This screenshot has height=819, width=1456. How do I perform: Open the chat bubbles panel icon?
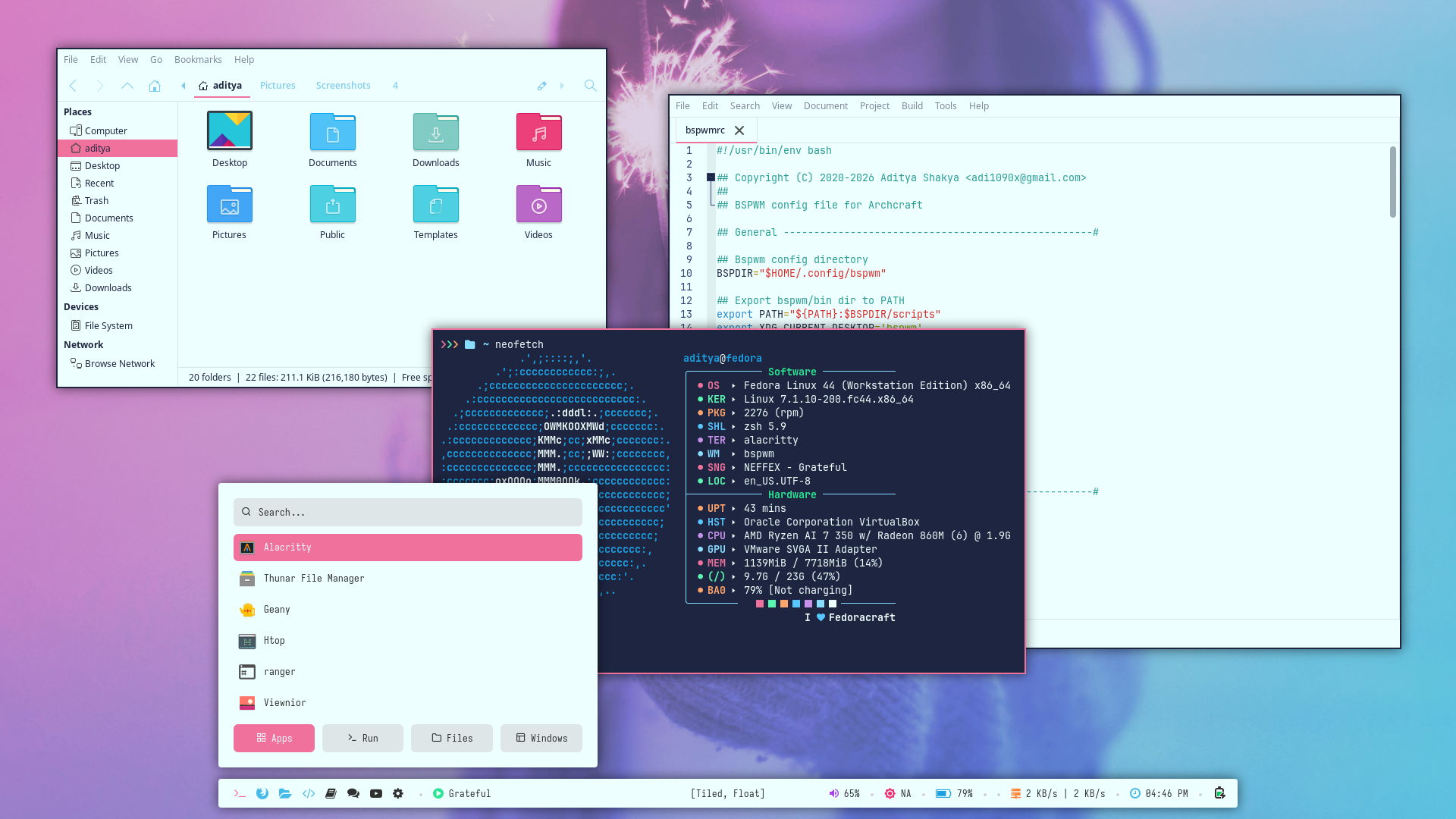(353, 793)
